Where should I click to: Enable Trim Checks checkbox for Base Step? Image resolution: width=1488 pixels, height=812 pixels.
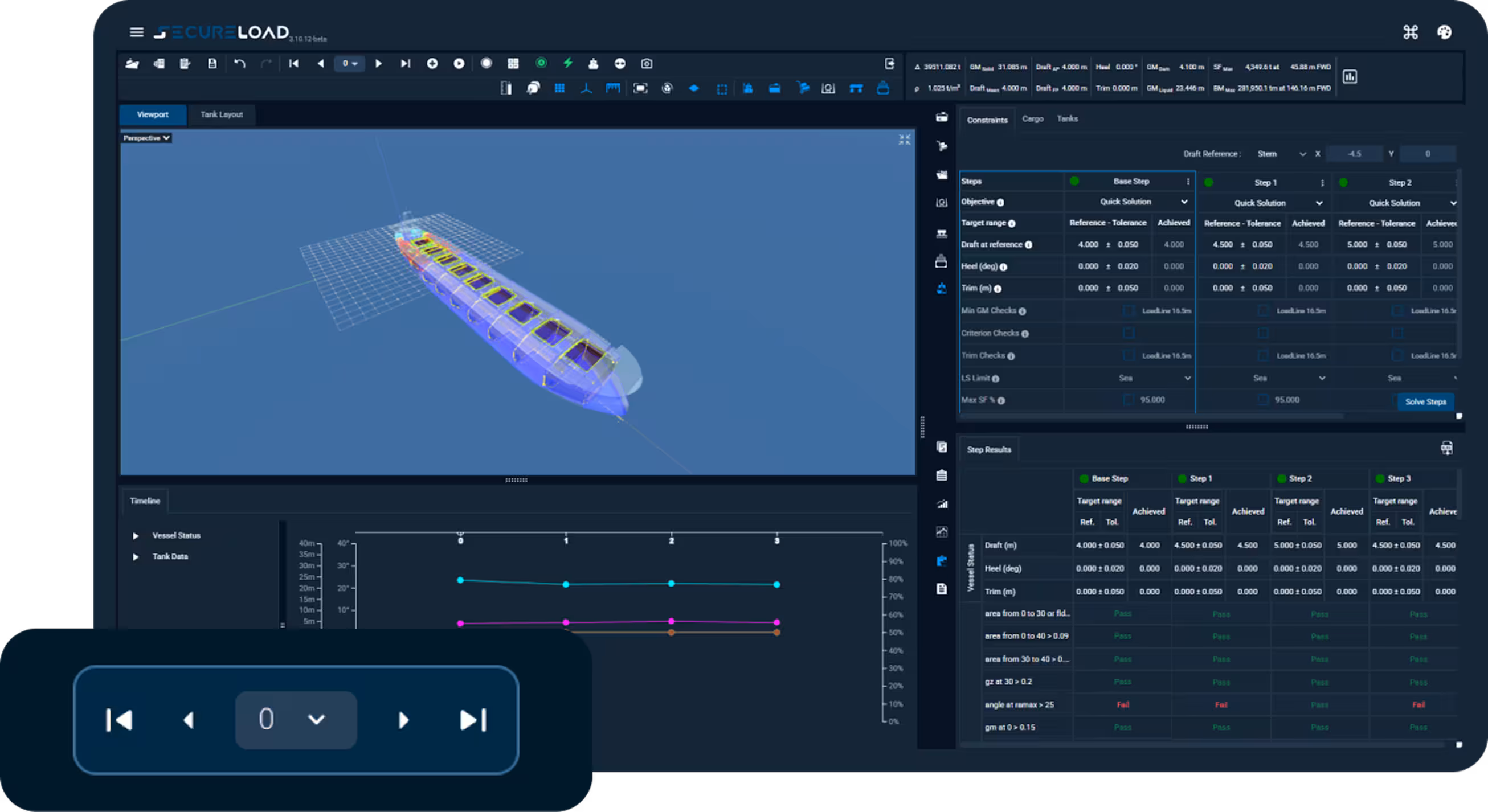[1128, 356]
